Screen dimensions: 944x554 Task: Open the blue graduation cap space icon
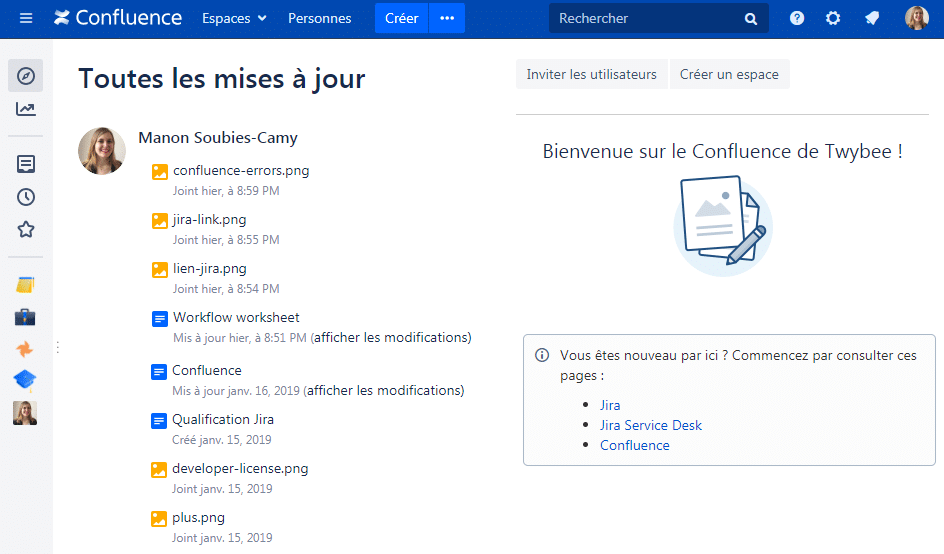coord(25,380)
